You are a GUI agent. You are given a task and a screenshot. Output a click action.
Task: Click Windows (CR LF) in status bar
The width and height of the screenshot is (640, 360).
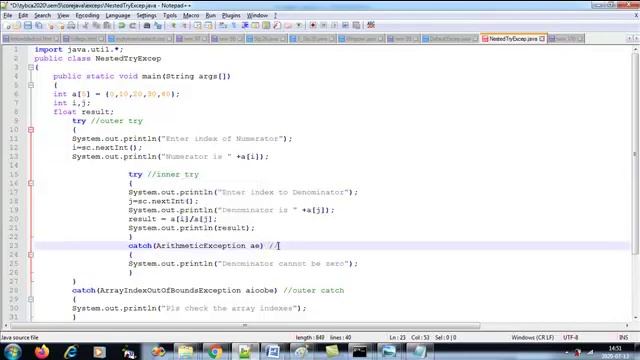[x=532, y=338]
